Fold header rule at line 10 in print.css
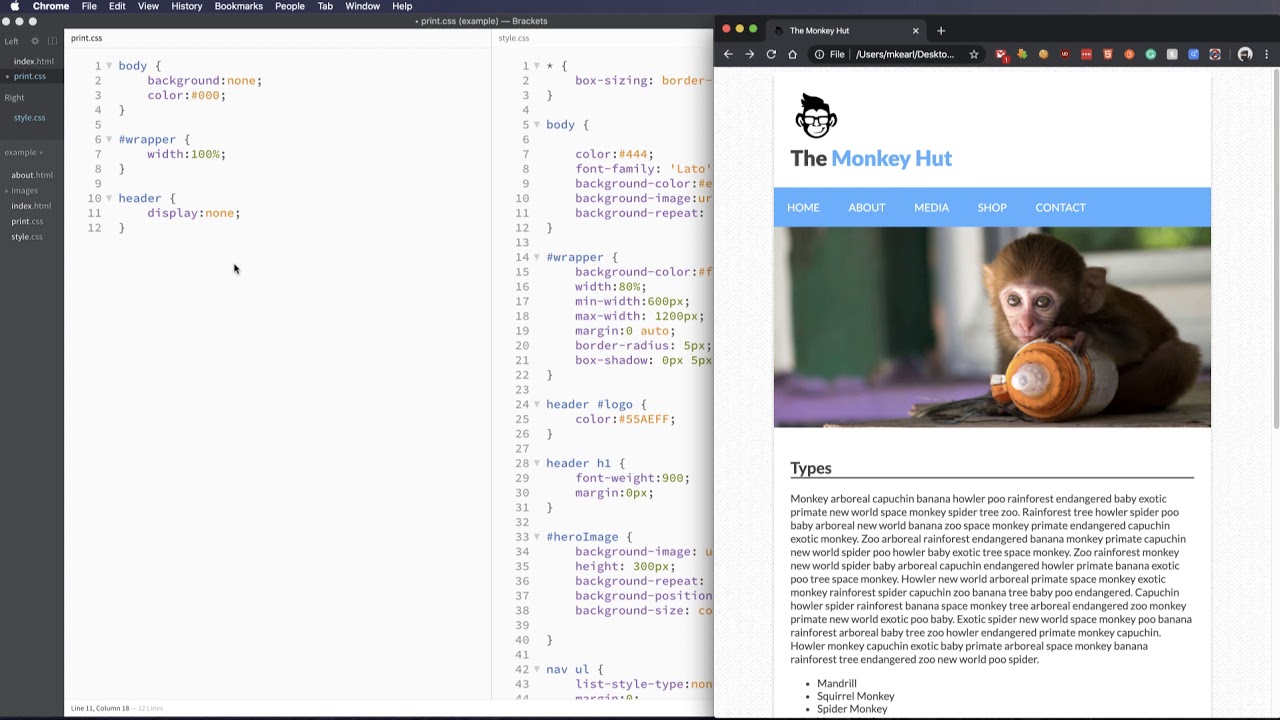The image size is (1280, 720). coord(109,198)
